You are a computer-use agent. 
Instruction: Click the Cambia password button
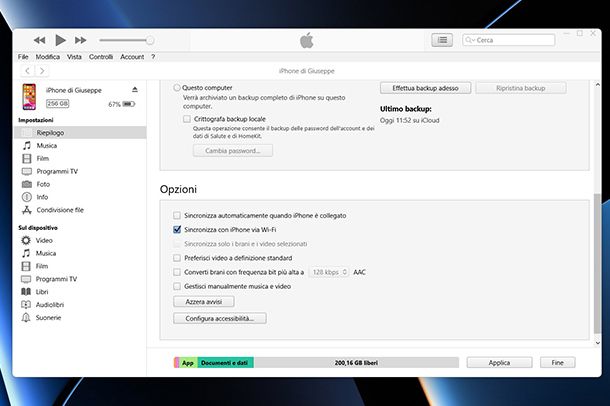pos(233,150)
